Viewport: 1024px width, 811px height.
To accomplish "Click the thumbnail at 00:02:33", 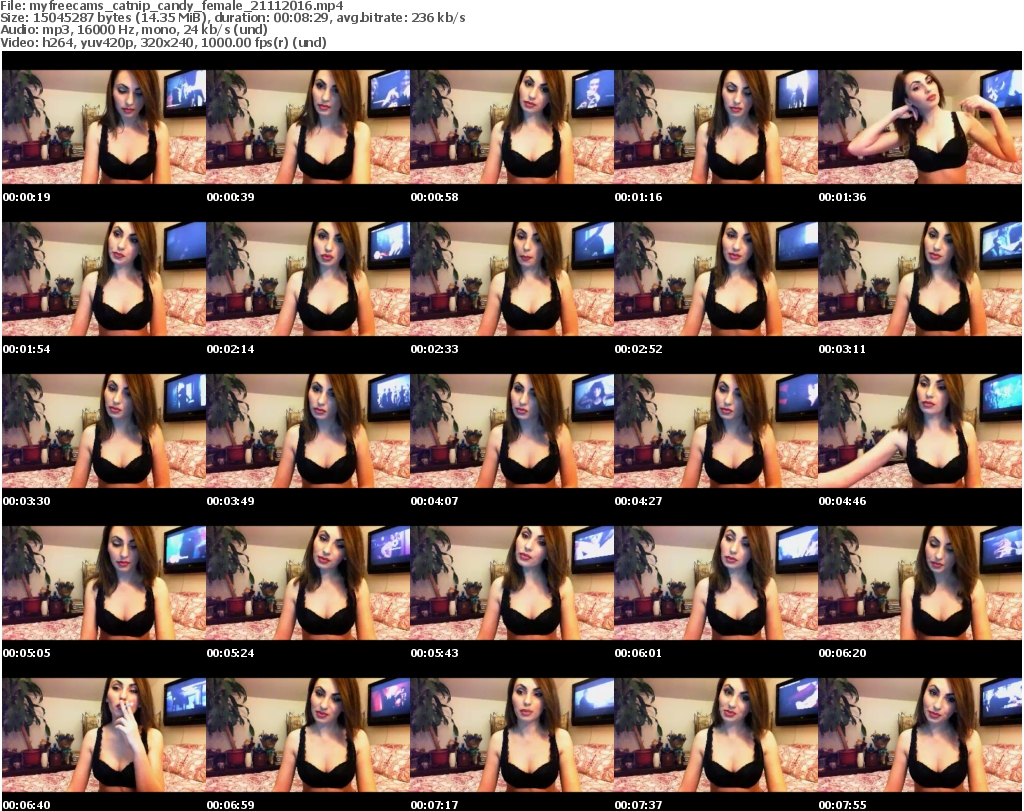I will coord(512,279).
